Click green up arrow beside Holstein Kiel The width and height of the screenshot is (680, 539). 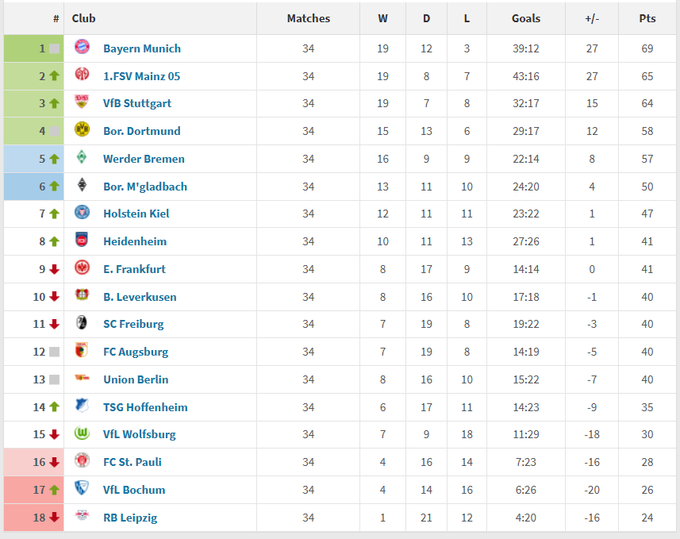tap(54, 214)
